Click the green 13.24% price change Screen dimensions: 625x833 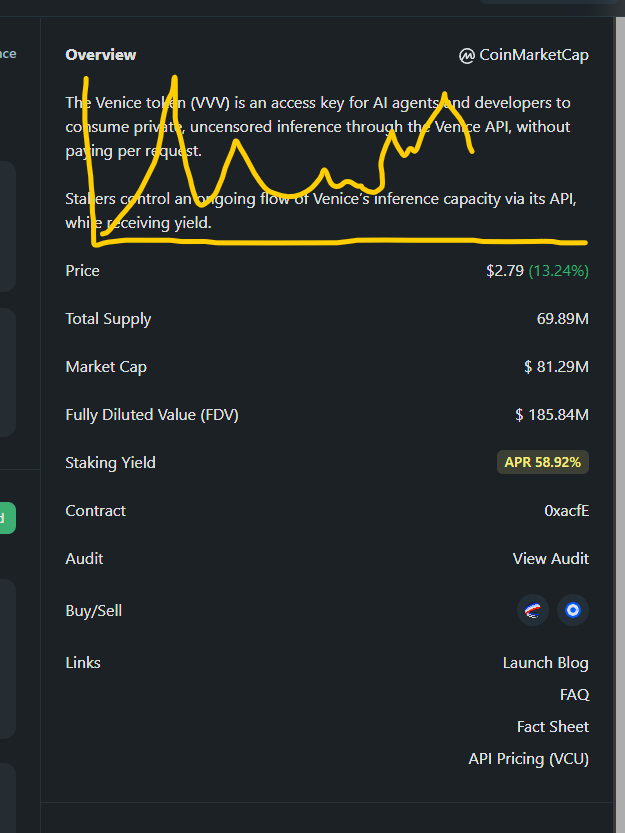pyautogui.click(x=559, y=271)
